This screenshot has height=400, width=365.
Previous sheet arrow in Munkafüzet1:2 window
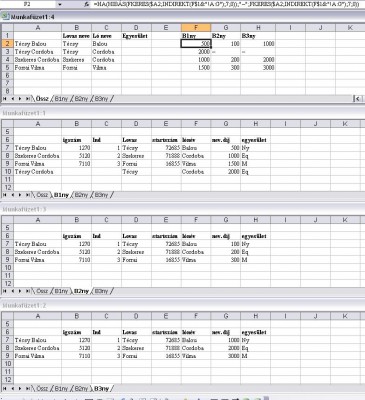pyautogui.click(x=13, y=388)
